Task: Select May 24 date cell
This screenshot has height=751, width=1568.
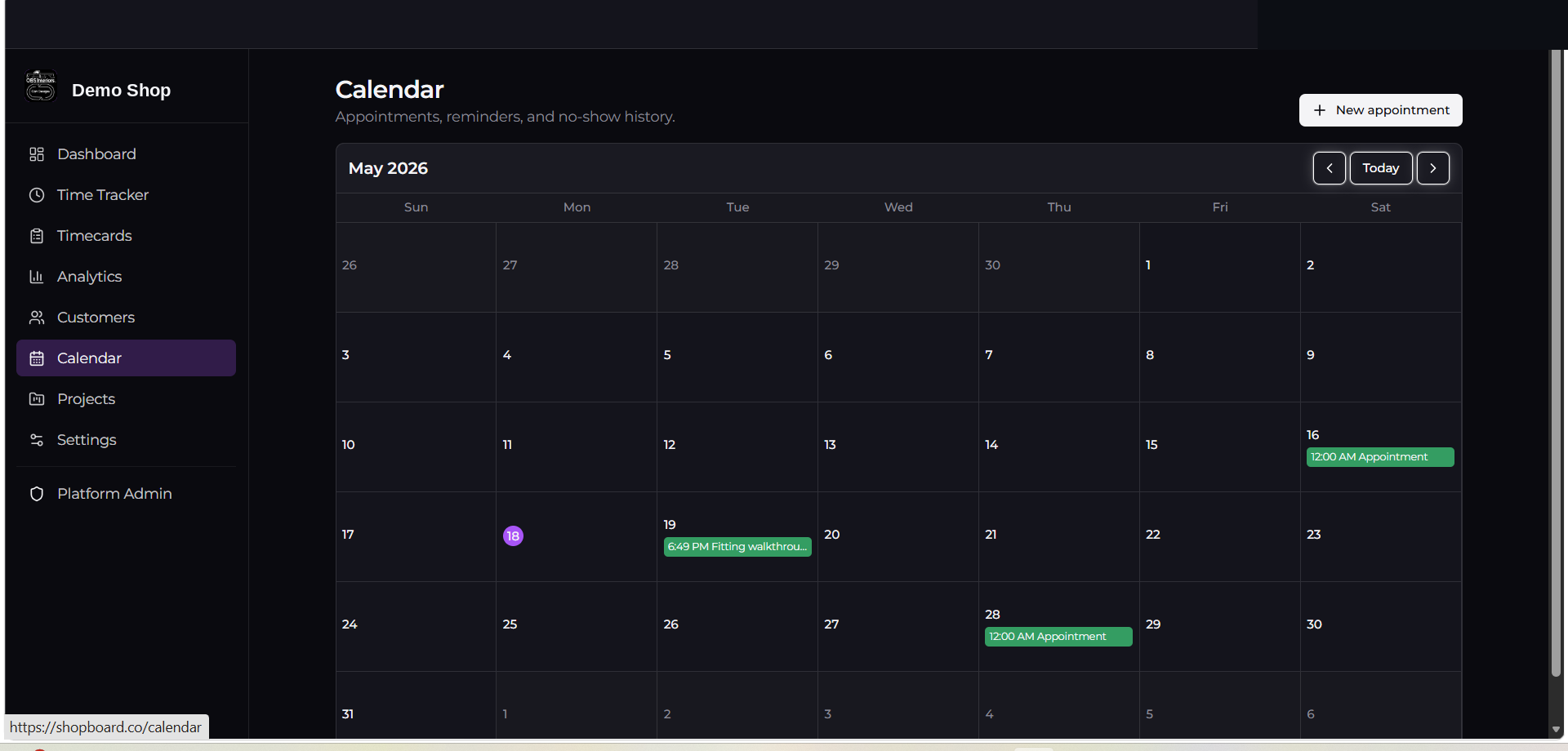Action: coord(416,627)
